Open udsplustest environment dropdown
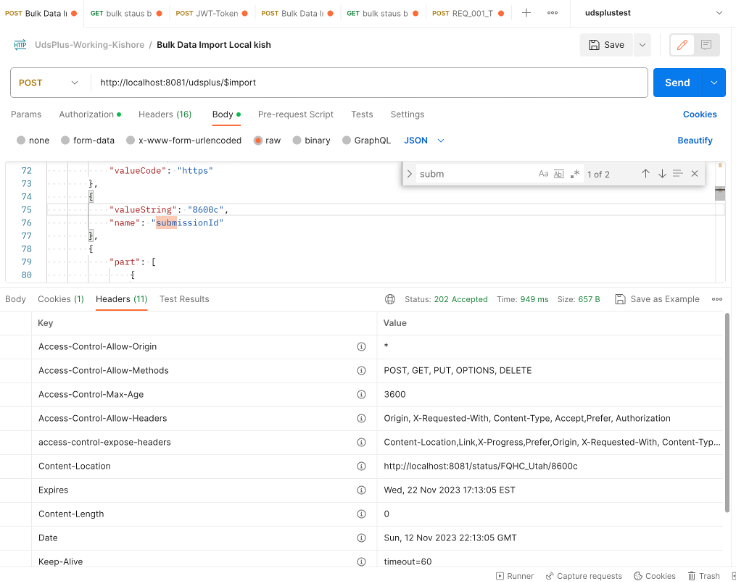736x582 pixels. (x=653, y=13)
